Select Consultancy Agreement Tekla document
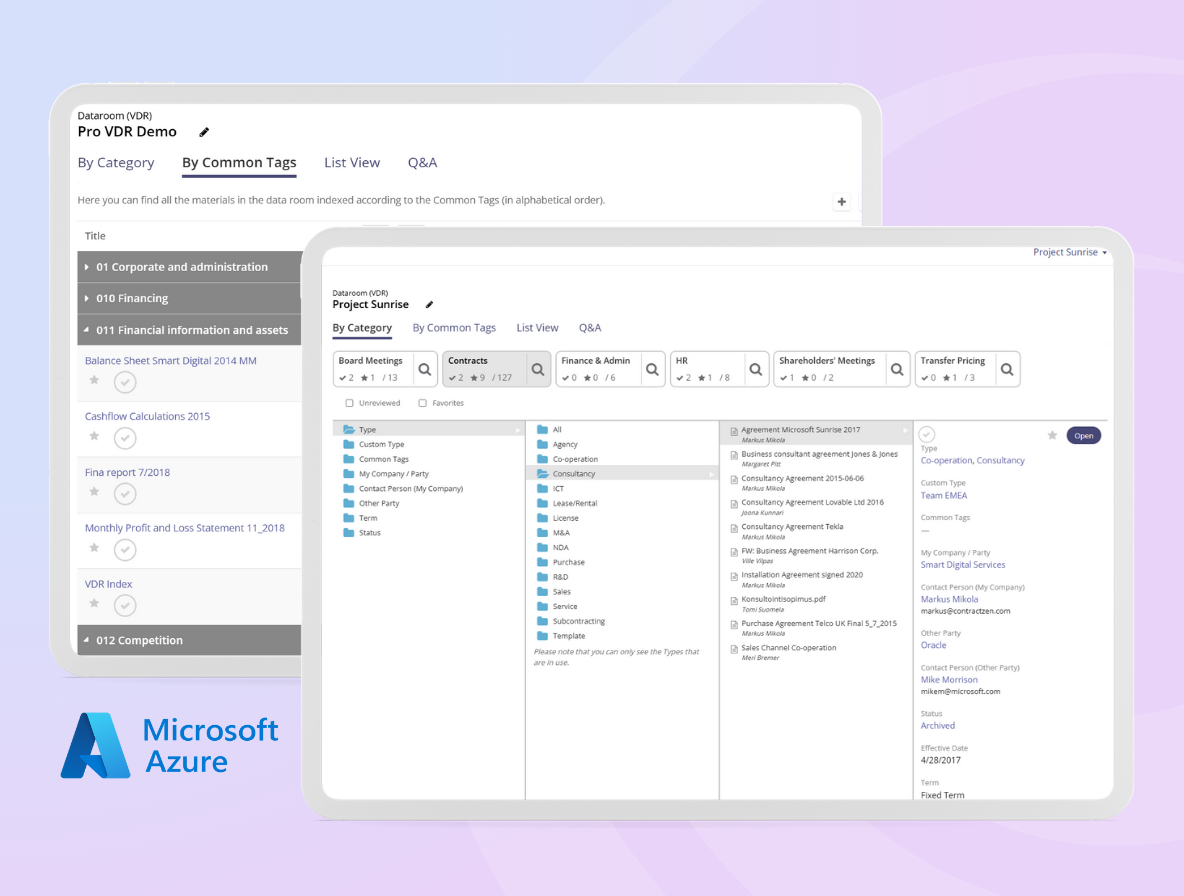Viewport: 1184px width, 896px height. (792, 527)
